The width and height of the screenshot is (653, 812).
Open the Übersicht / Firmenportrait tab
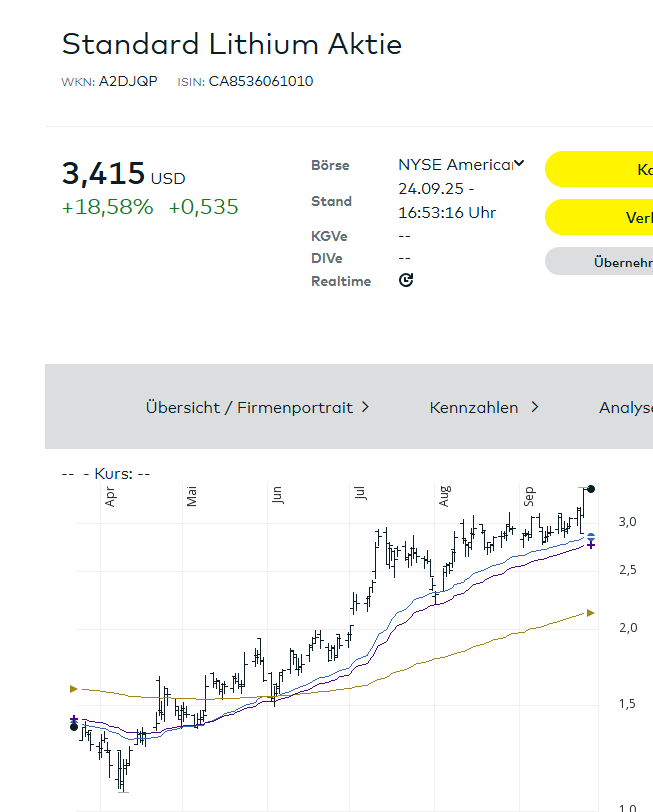(248, 408)
